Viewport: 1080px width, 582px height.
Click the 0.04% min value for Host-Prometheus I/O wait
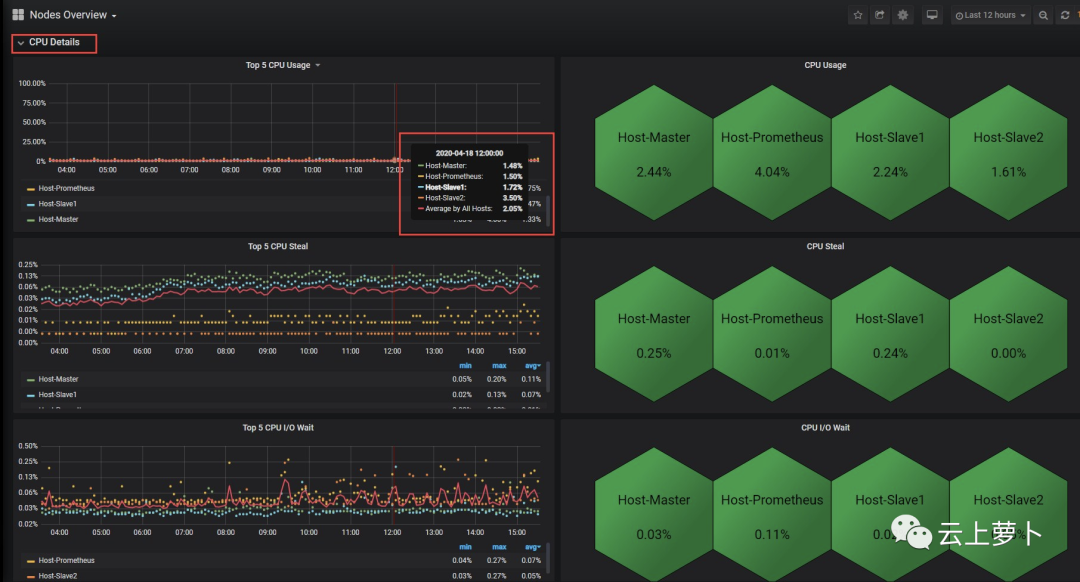tap(462, 561)
